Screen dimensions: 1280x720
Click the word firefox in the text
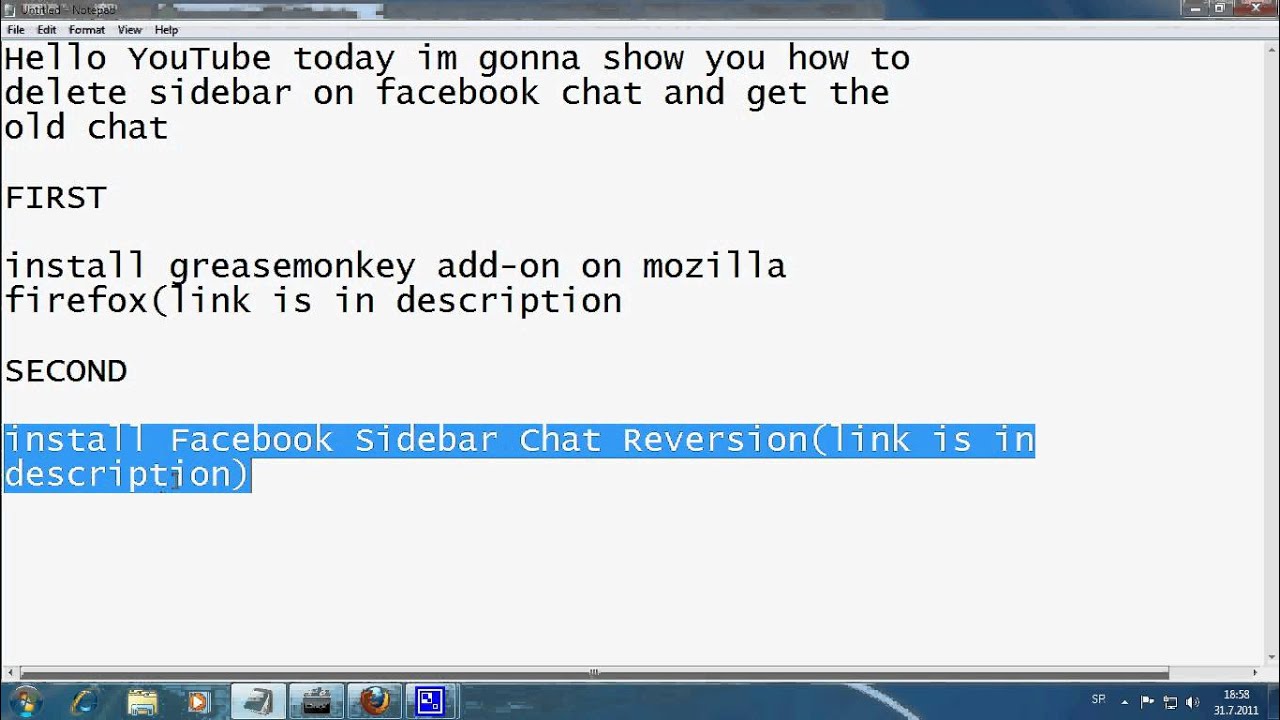point(77,300)
